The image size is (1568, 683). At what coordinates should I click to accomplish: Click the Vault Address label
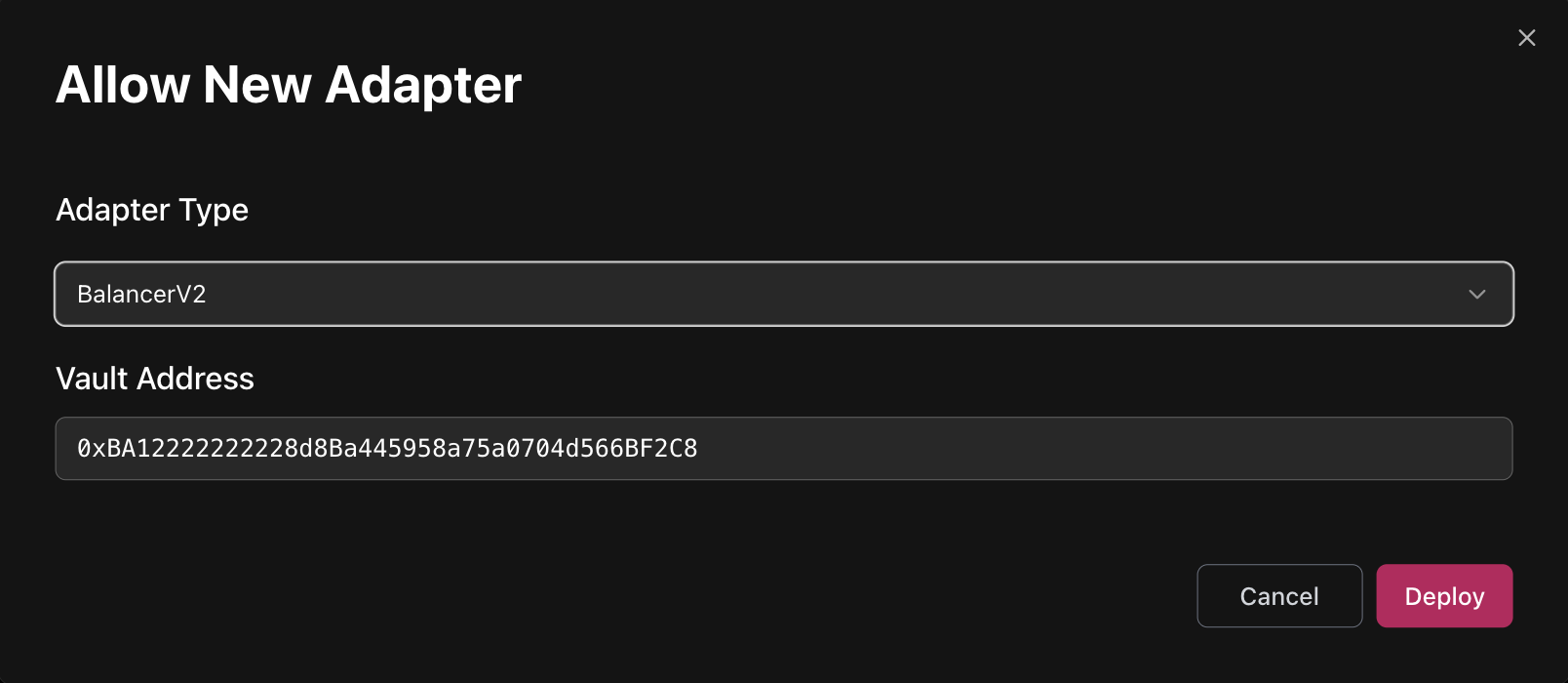pos(155,379)
